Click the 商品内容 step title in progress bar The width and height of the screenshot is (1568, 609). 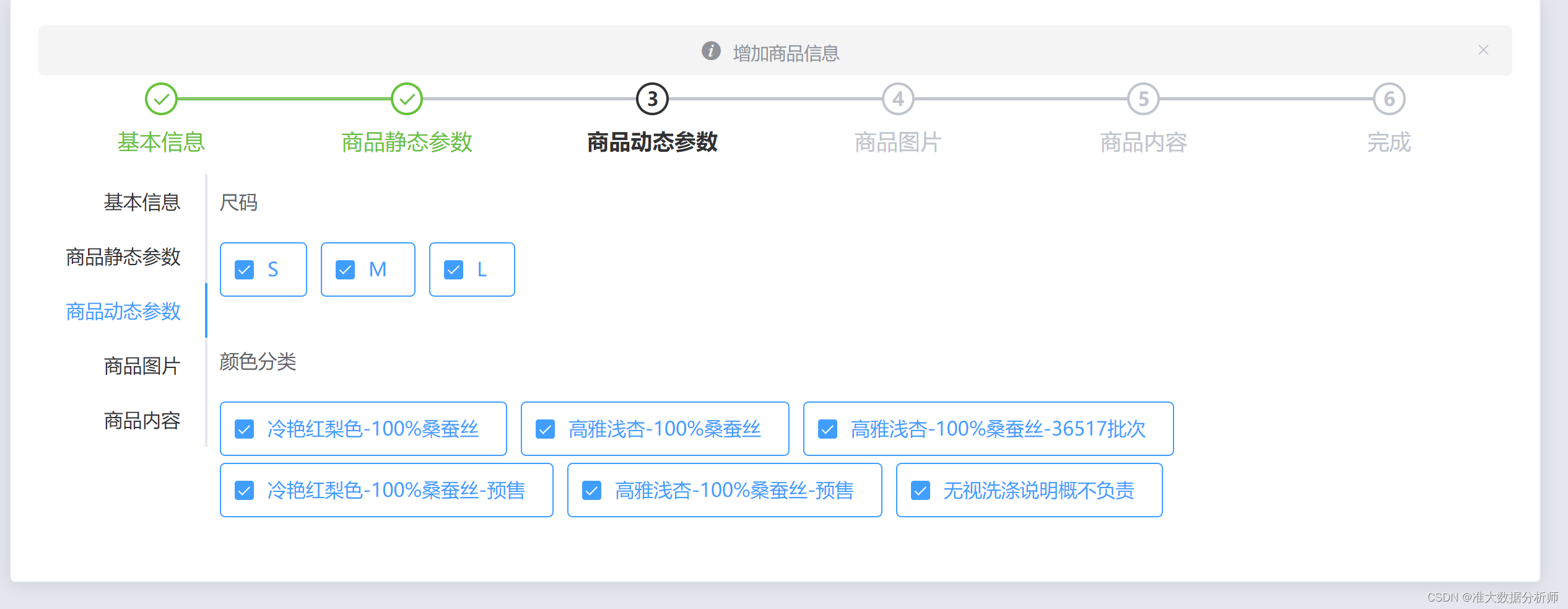click(x=1144, y=142)
